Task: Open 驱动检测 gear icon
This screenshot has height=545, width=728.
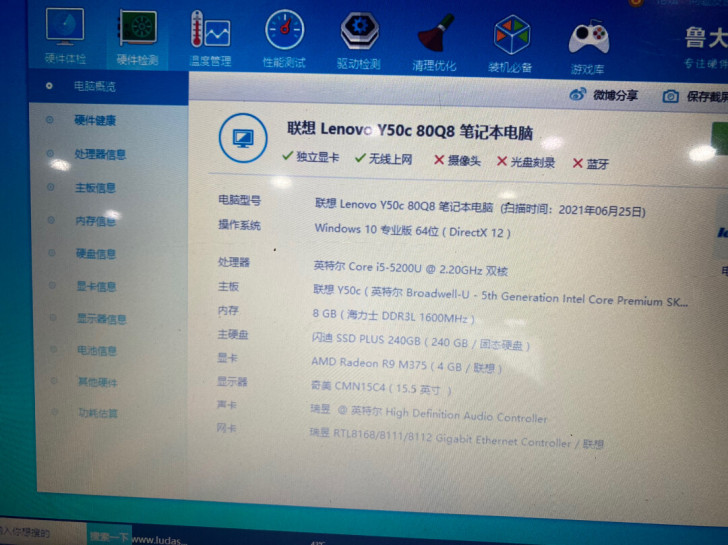Action: pos(359,42)
